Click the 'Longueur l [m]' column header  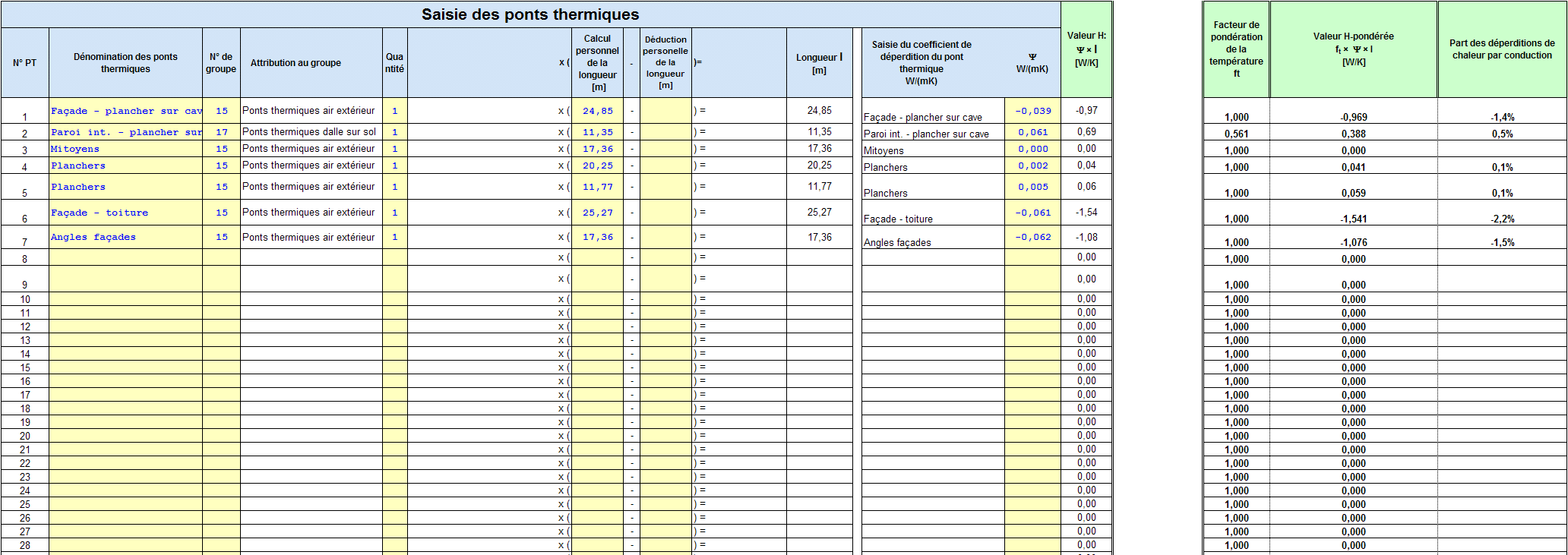pos(819,63)
